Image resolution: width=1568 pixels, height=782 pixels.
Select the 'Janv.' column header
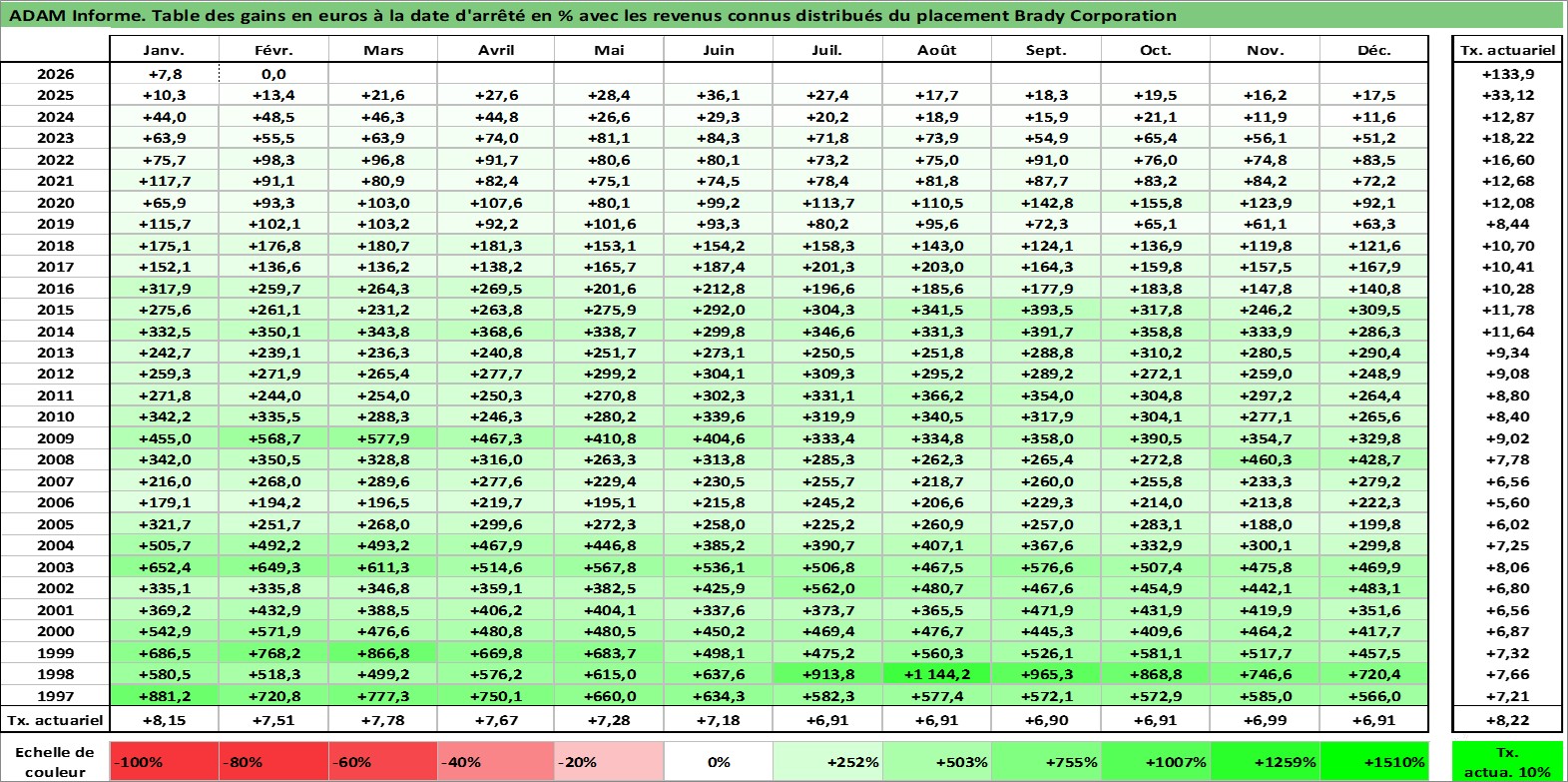click(x=164, y=50)
